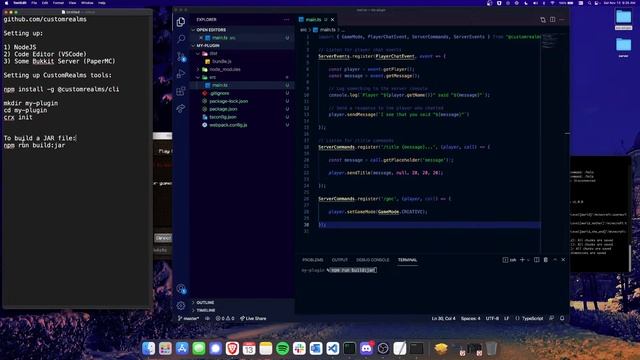This screenshot has width=640, height=360.
Task: Open Run and Debug view
Action: 181,74
